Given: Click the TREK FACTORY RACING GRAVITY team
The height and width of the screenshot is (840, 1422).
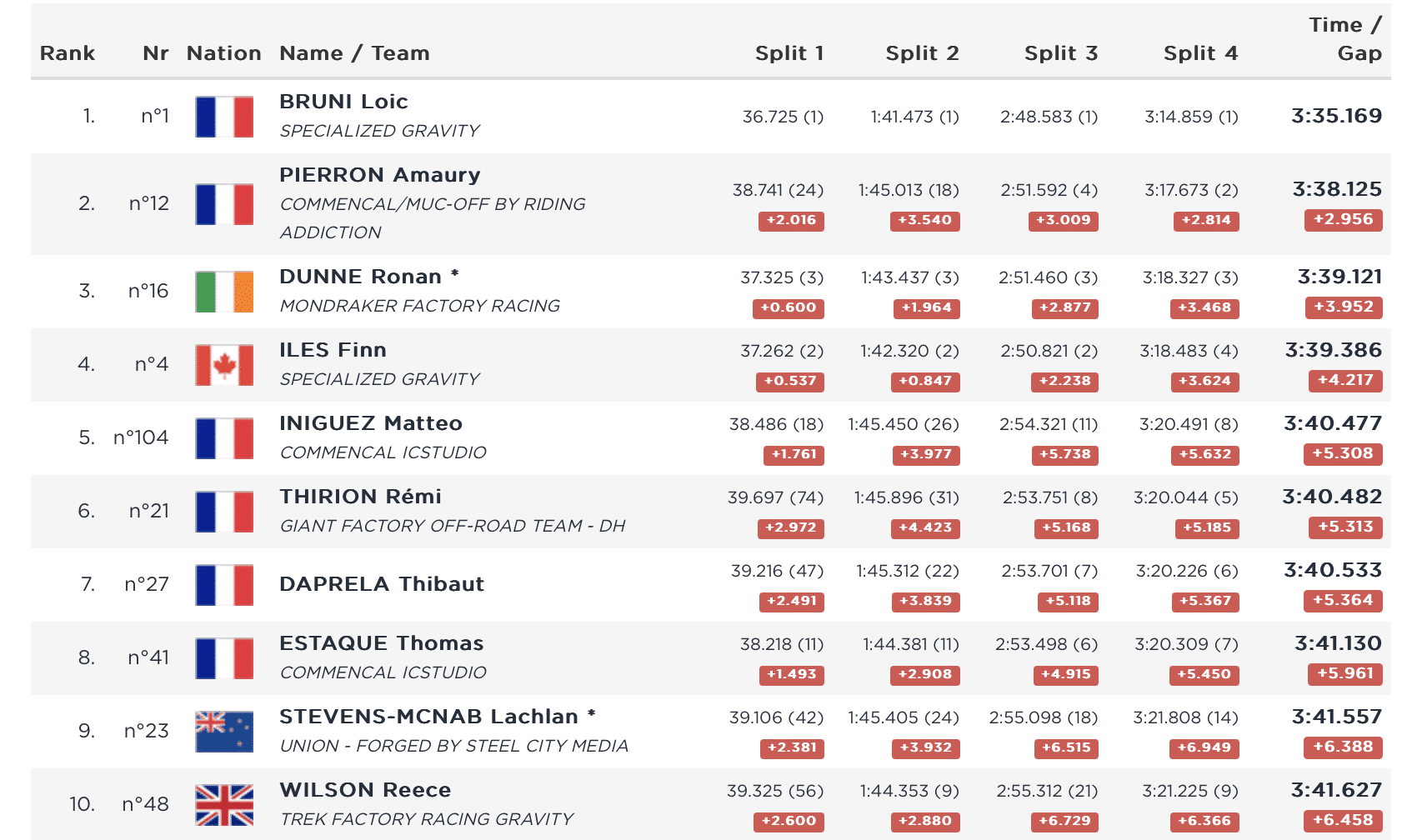Looking at the screenshot, I should point(426,819).
